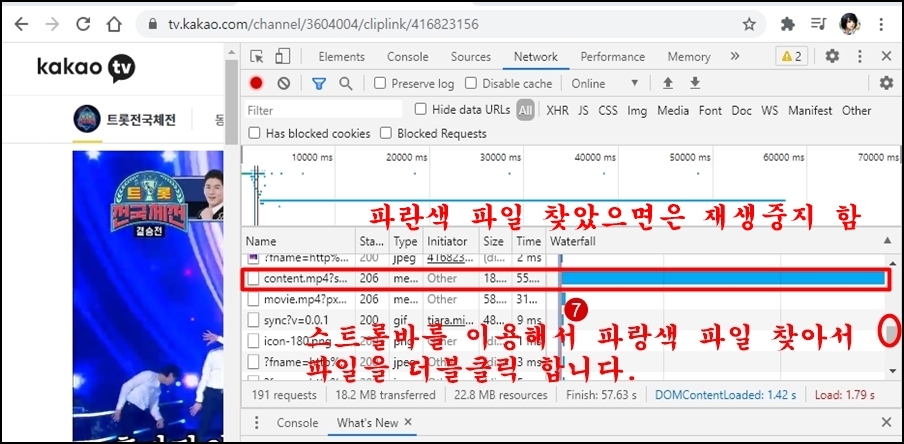The image size is (904, 444).
Task: Switch to the Performance tab
Action: [x=613, y=57]
